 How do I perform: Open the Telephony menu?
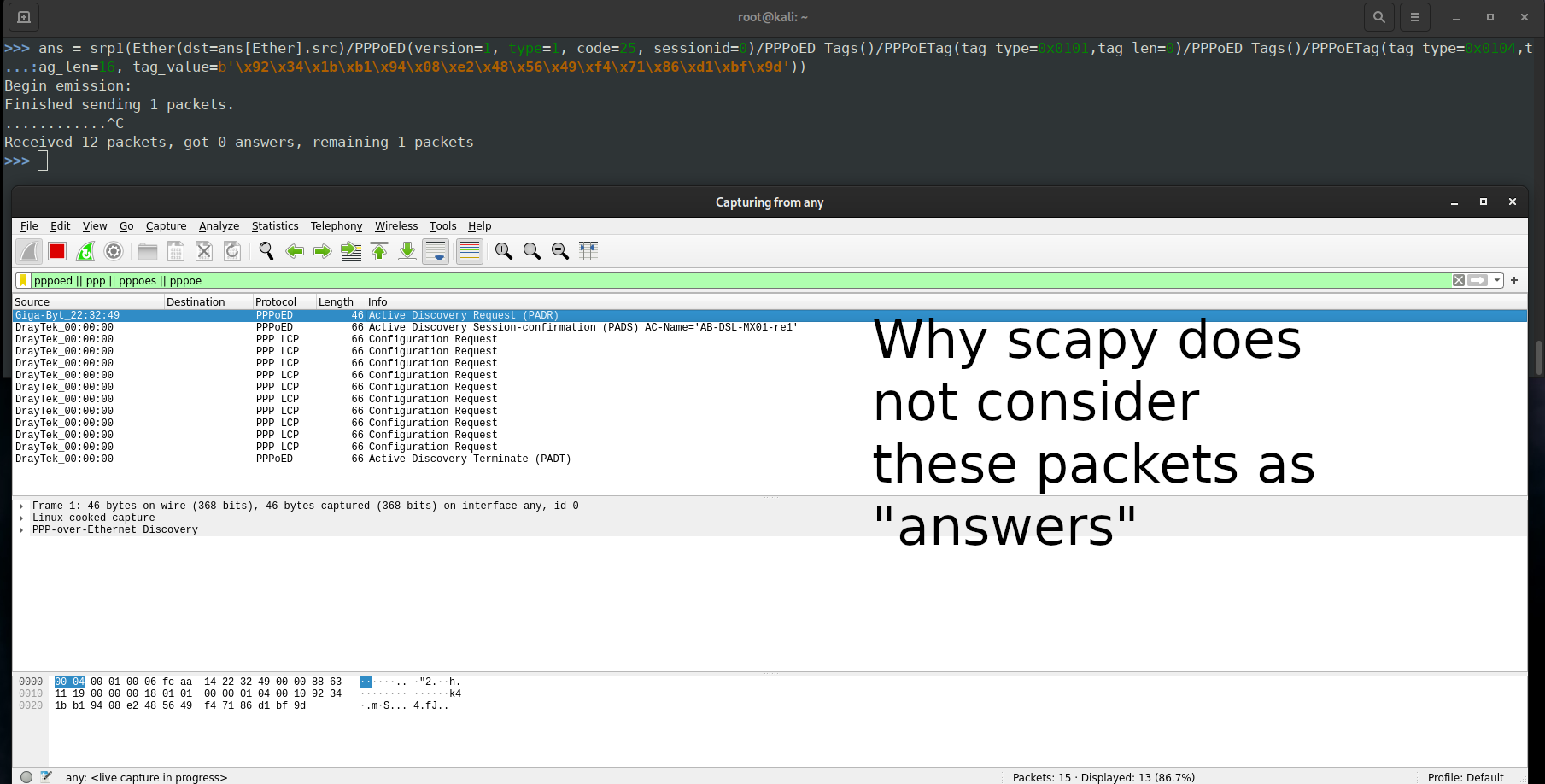pos(336,225)
